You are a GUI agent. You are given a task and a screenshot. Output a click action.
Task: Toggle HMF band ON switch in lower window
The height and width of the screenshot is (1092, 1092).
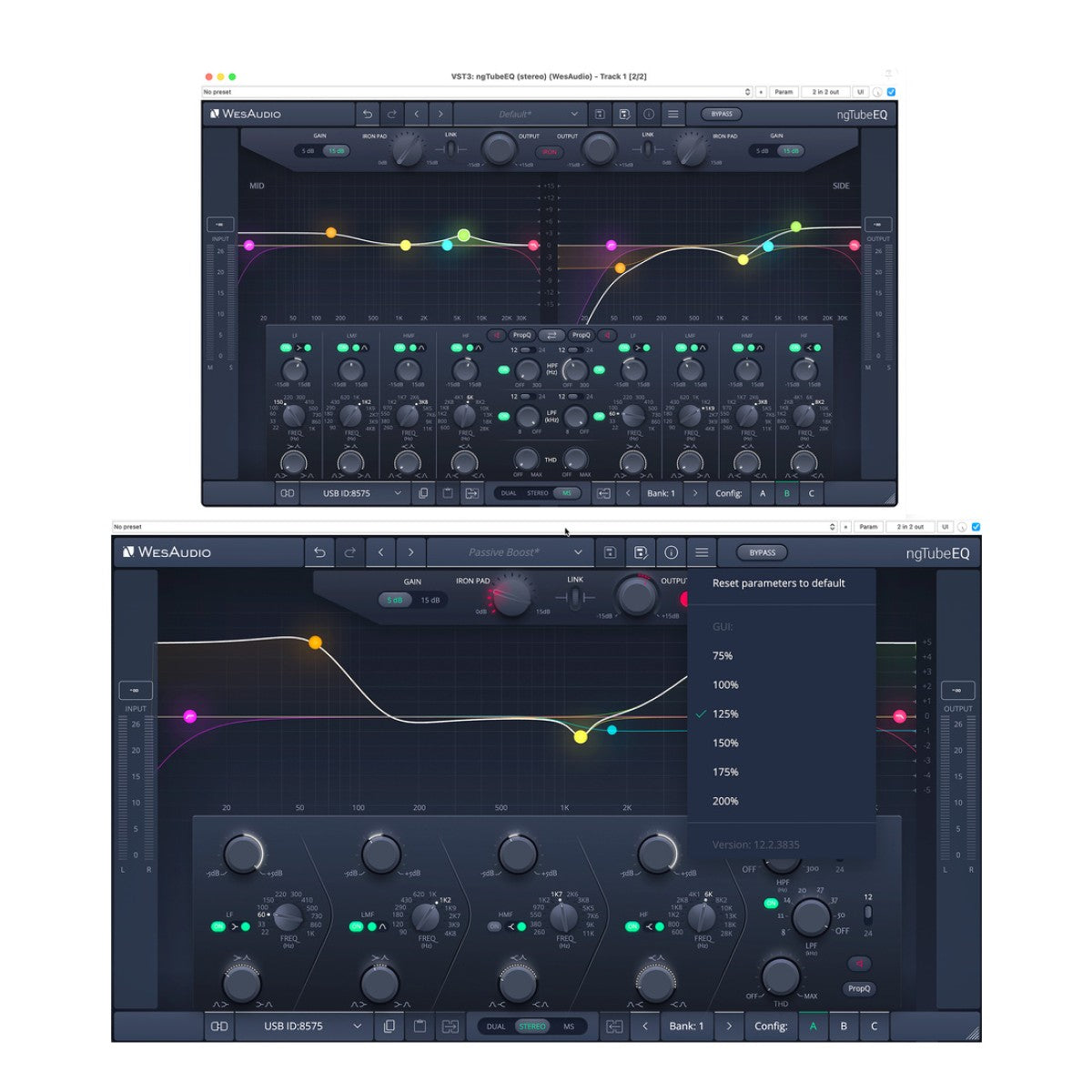coord(494,926)
